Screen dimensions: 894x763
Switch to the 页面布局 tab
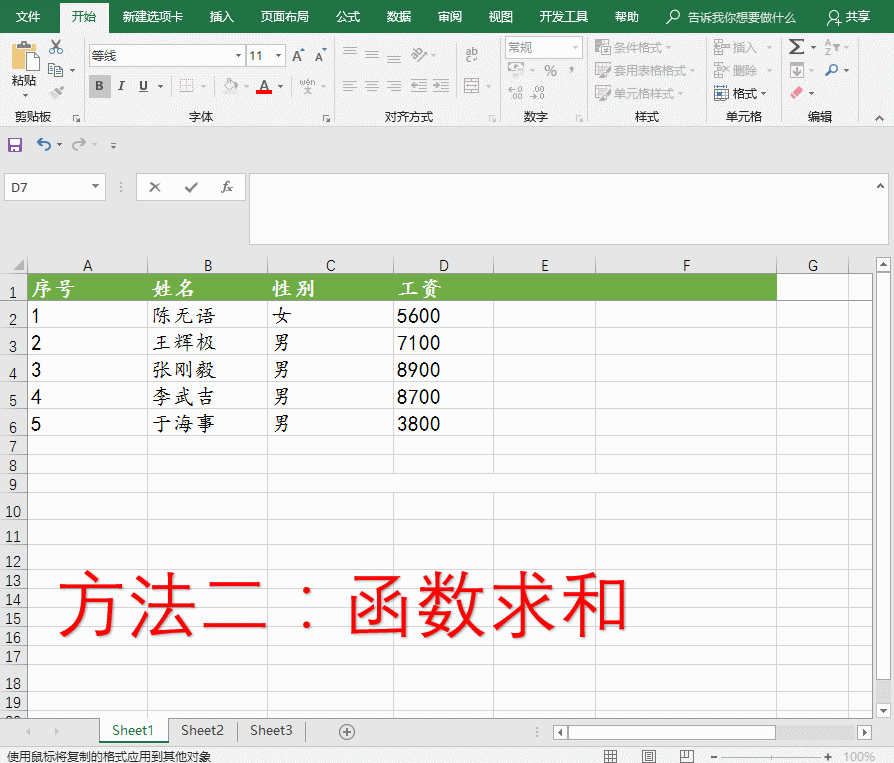[x=285, y=17]
